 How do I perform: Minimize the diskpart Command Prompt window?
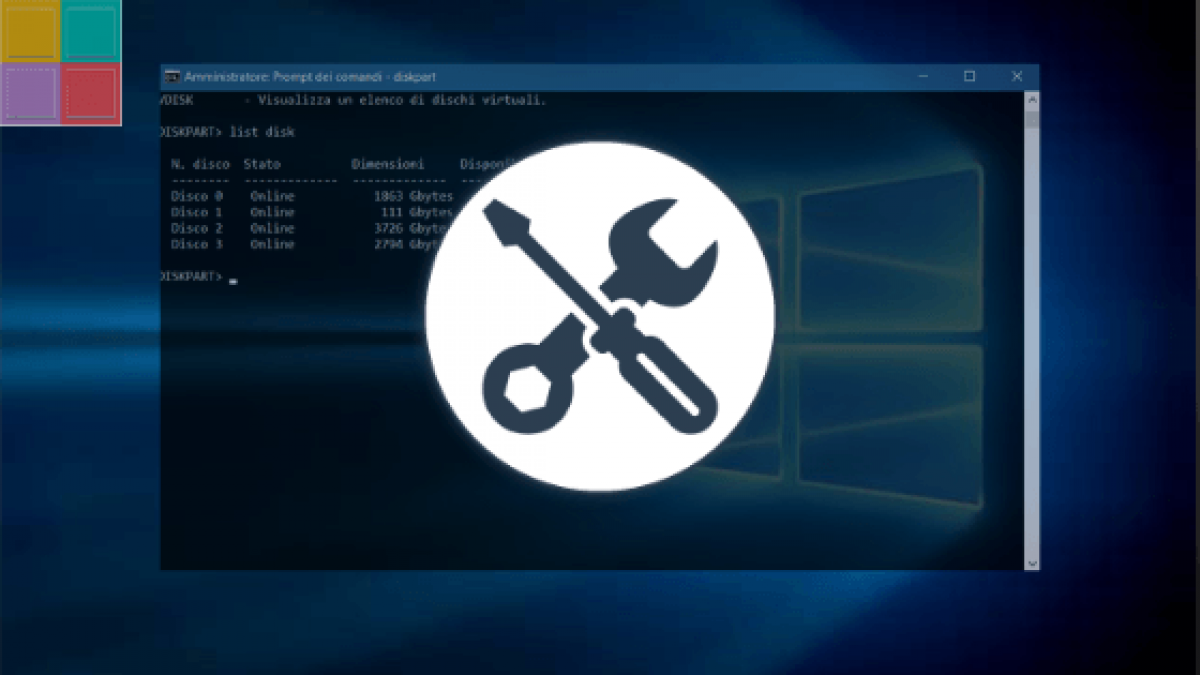[922, 77]
